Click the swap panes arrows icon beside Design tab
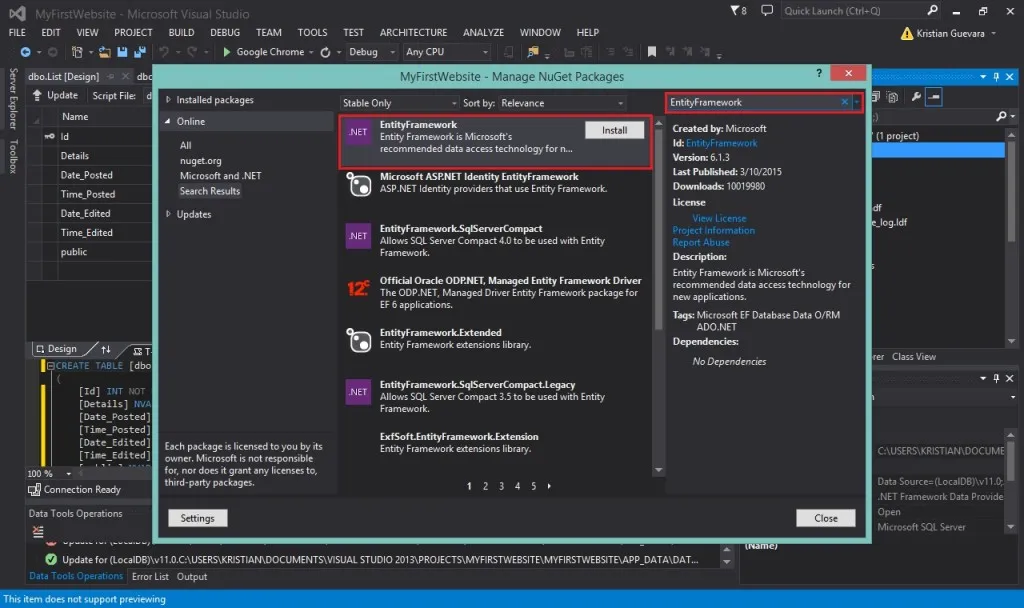This screenshot has width=1024, height=608. pos(106,349)
